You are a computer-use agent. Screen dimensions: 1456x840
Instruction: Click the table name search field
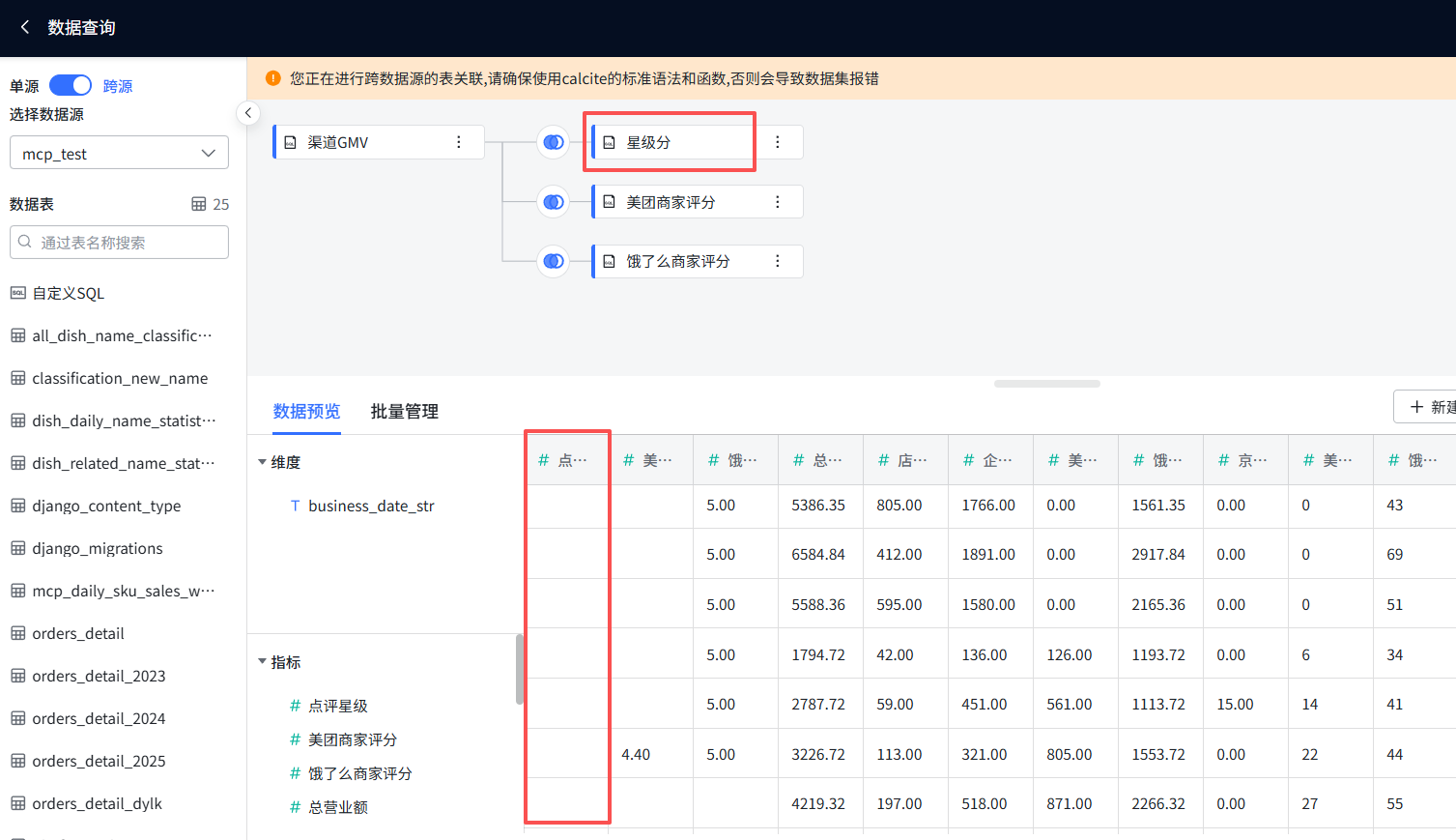119,243
